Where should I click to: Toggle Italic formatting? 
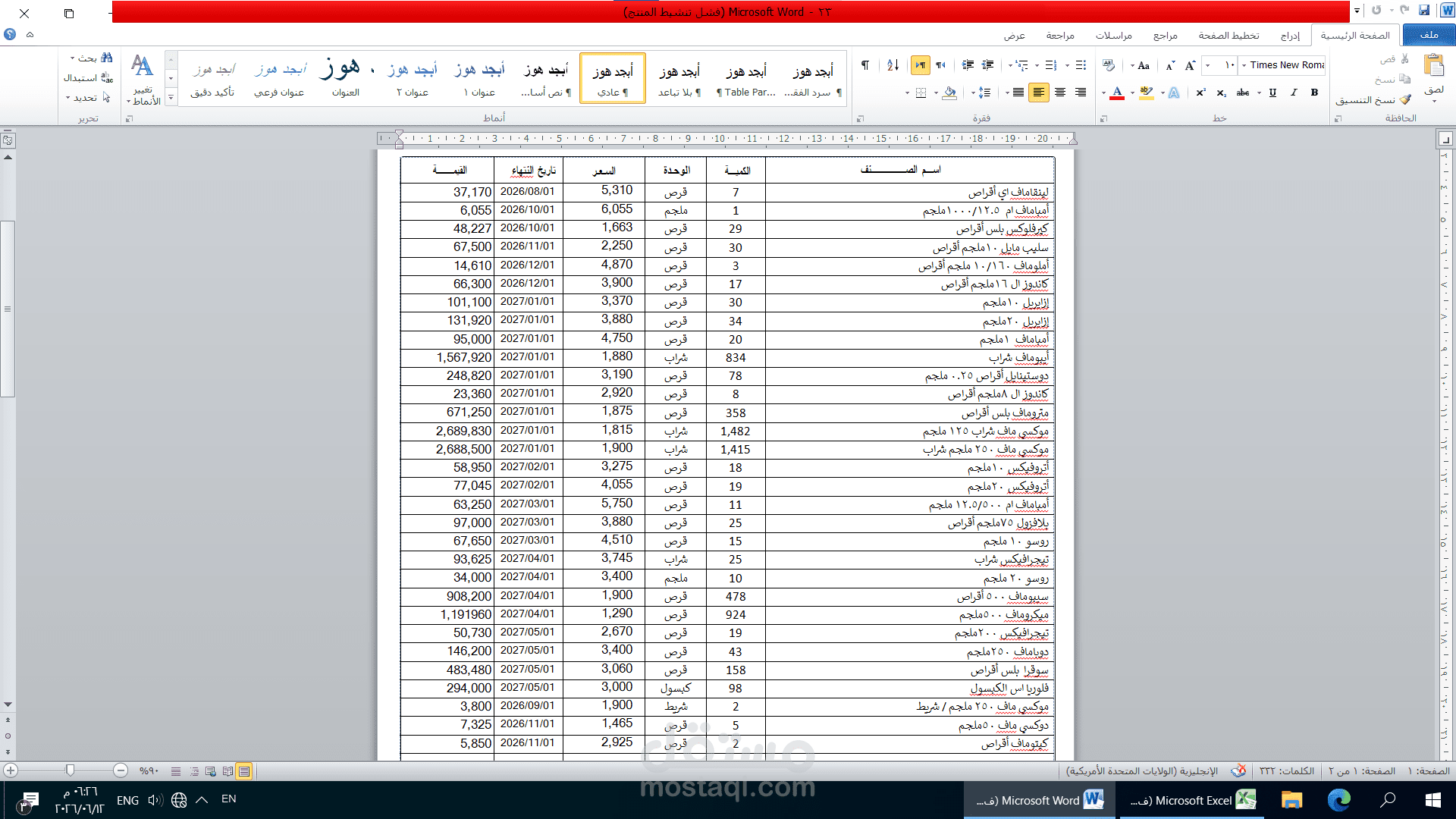coord(1294,93)
